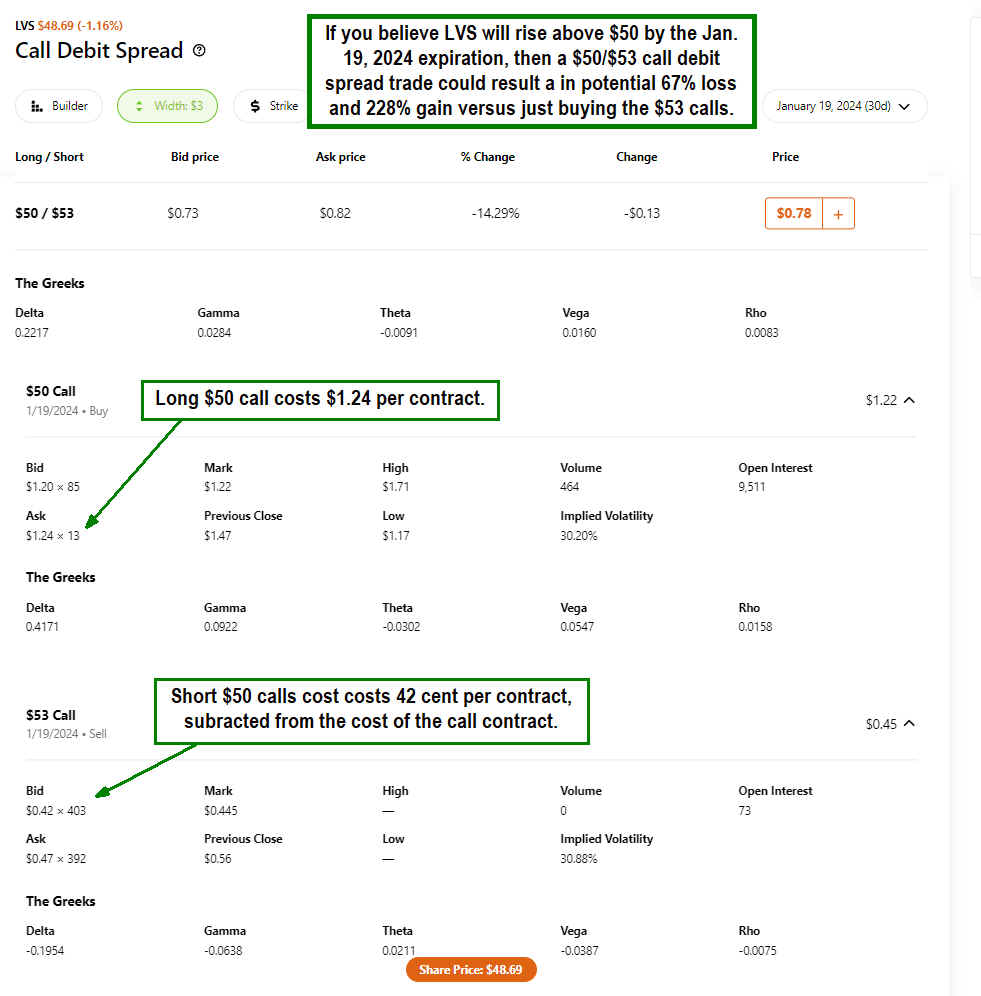Screen dimensions: 981x996
Task: Click the dollar sign icon on Strike
Action: click(x=255, y=106)
